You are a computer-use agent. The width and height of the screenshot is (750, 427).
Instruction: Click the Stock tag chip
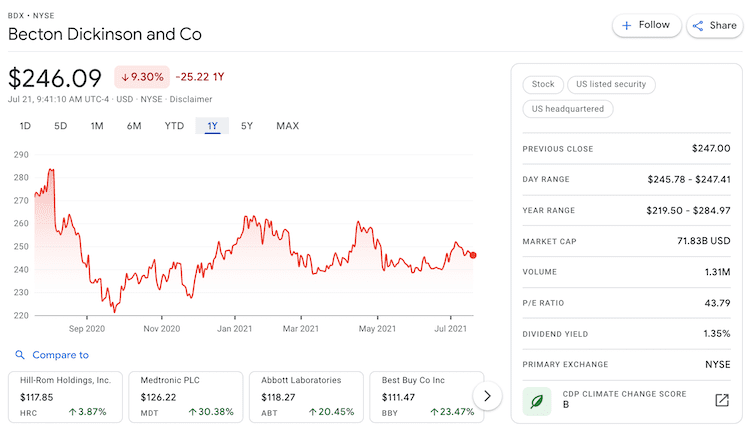543,84
